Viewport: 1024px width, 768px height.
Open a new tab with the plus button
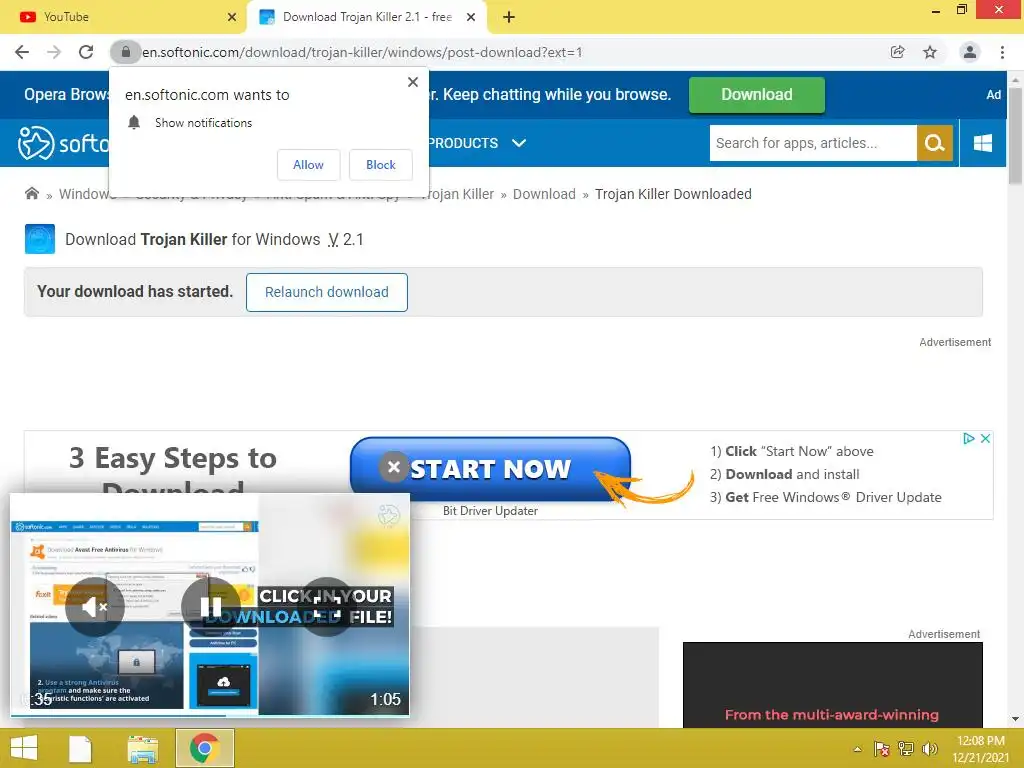[509, 17]
